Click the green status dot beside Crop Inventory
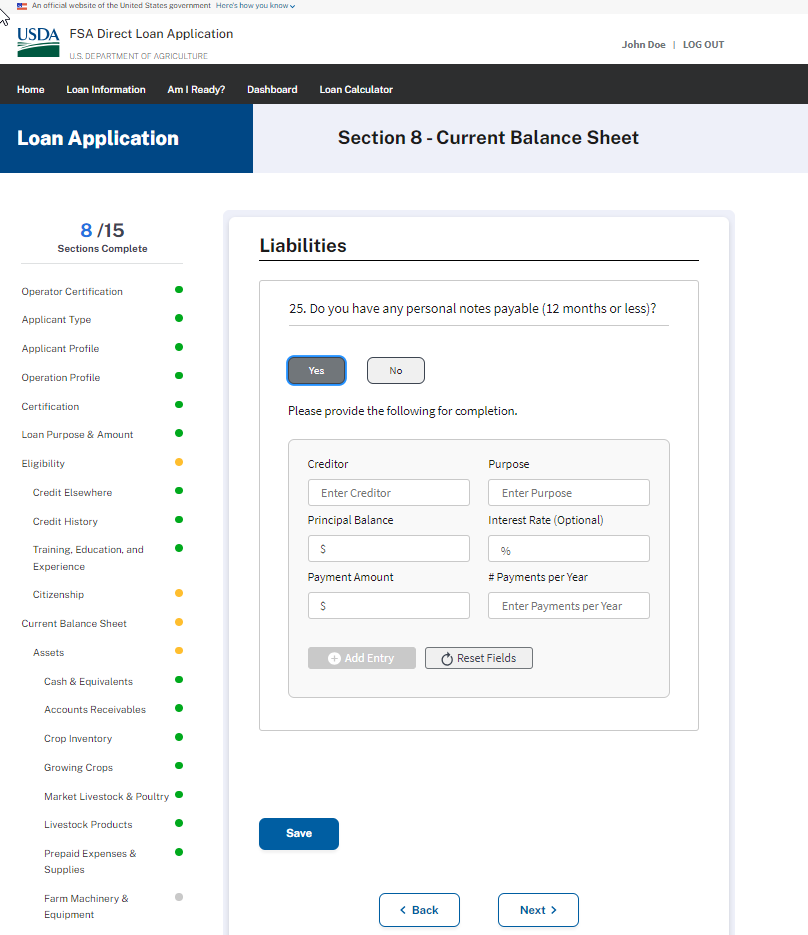This screenshot has height=935, width=808. click(x=179, y=737)
